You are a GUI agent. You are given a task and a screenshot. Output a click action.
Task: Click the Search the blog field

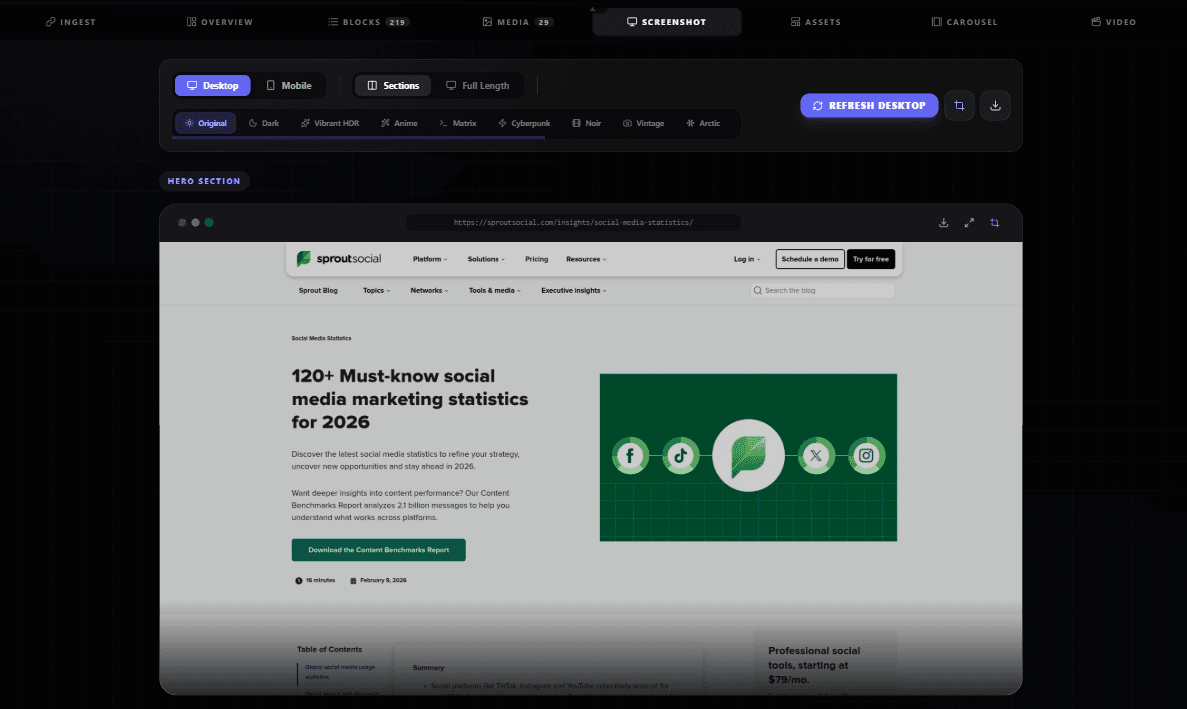[823, 291]
